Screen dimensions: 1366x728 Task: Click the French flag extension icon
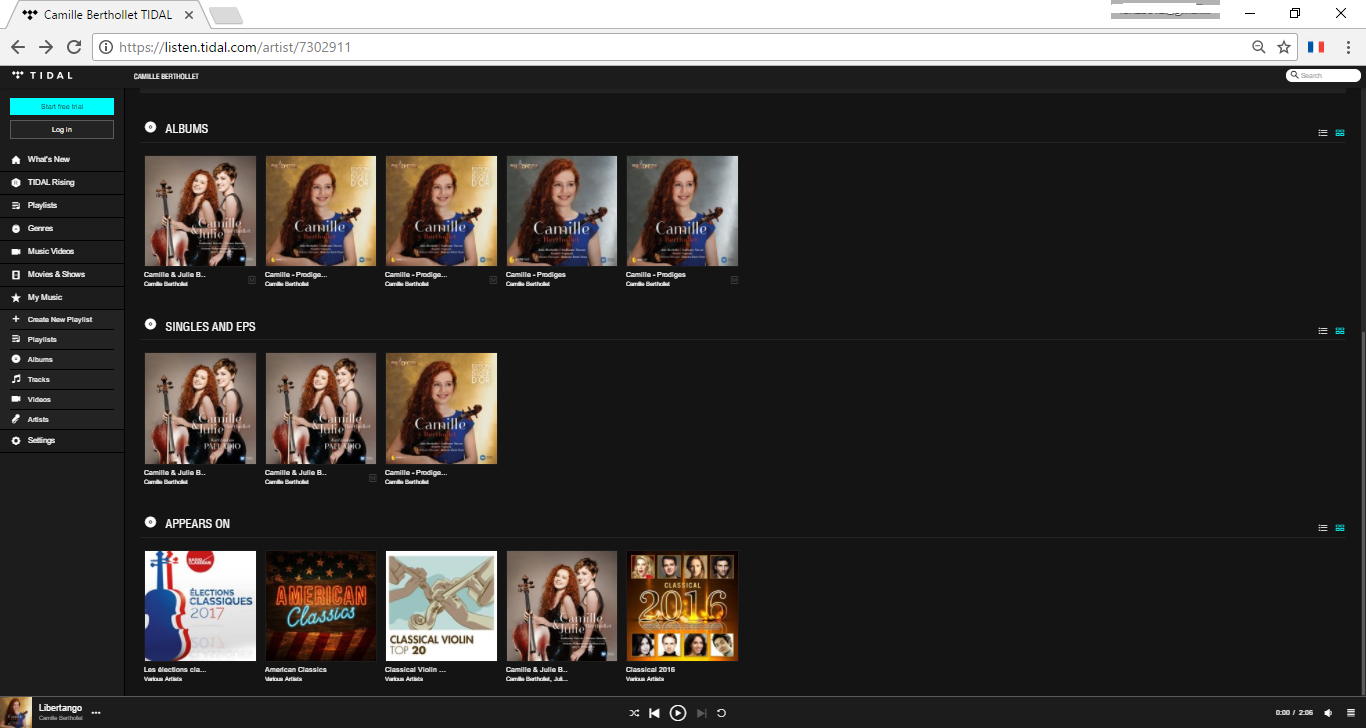tap(1316, 47)
